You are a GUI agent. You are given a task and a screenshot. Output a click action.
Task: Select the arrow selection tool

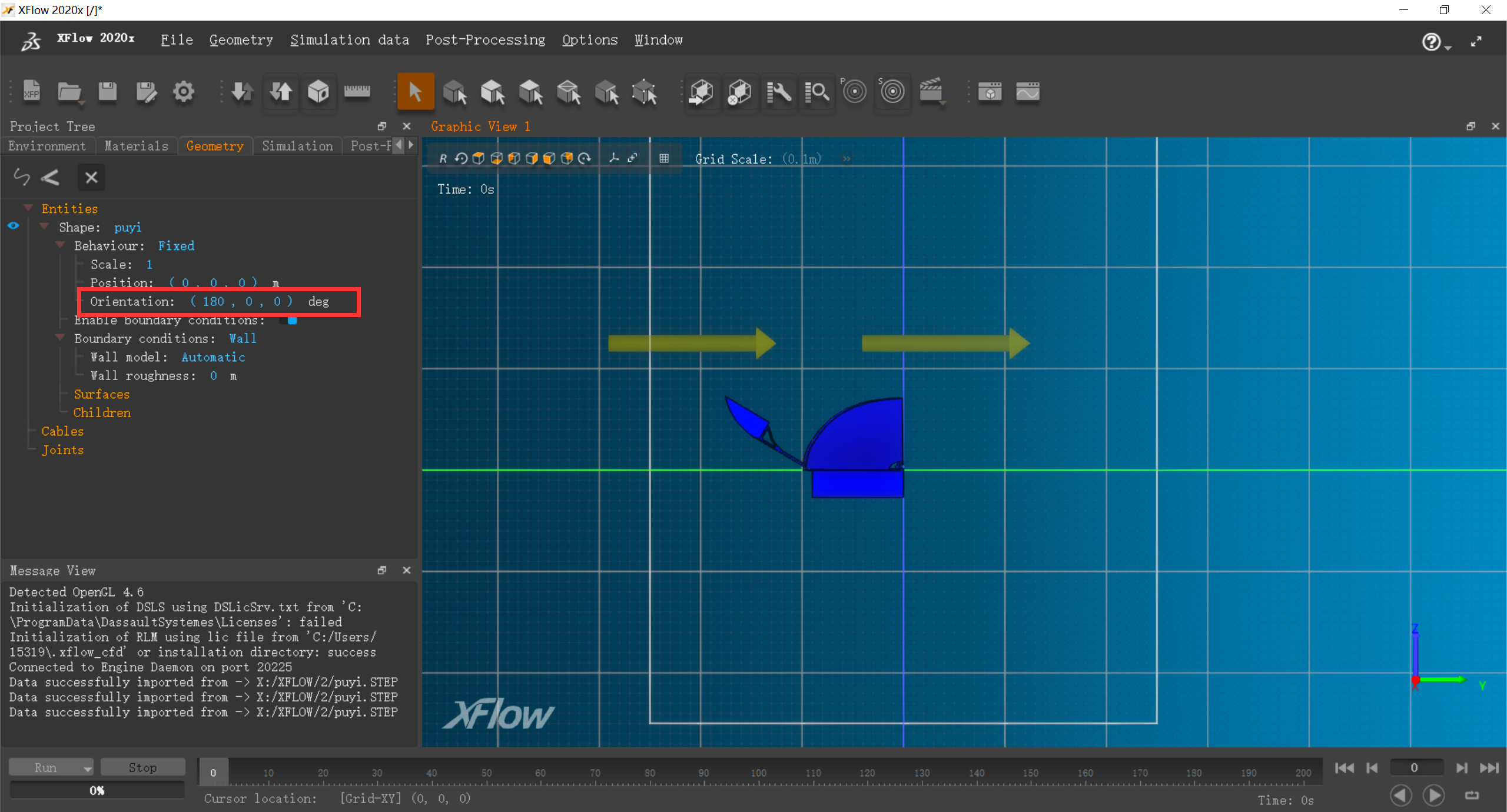coord(416,91)
